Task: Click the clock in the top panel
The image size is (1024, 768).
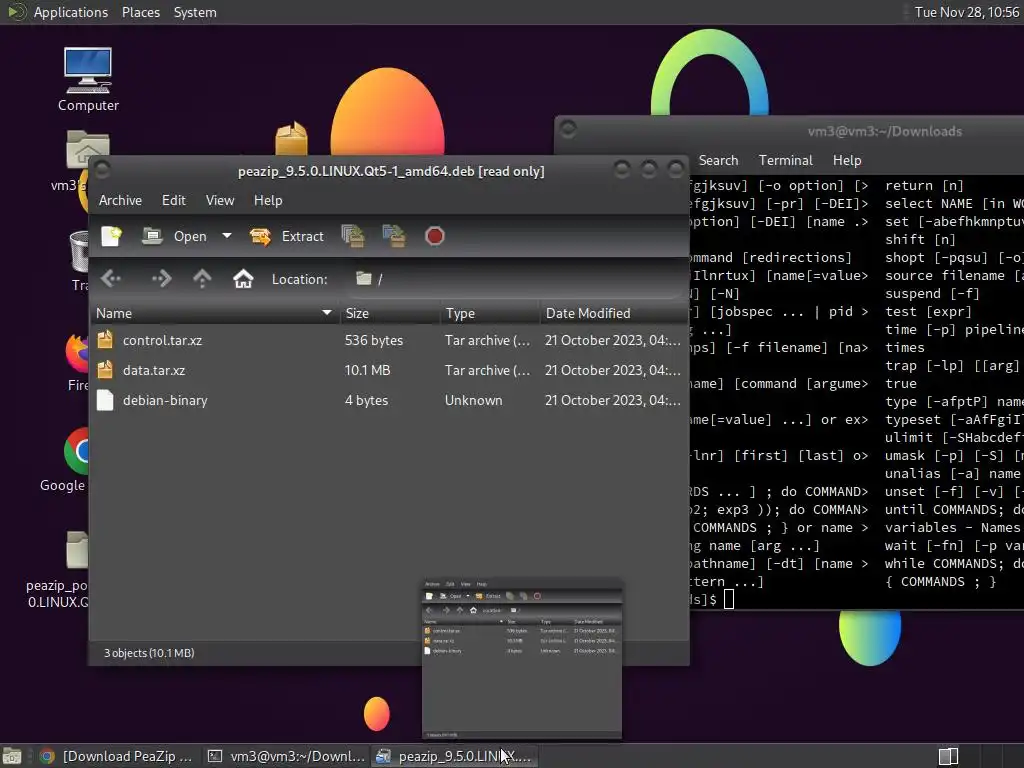Action: pyautogui.click(x=967, y=12)
